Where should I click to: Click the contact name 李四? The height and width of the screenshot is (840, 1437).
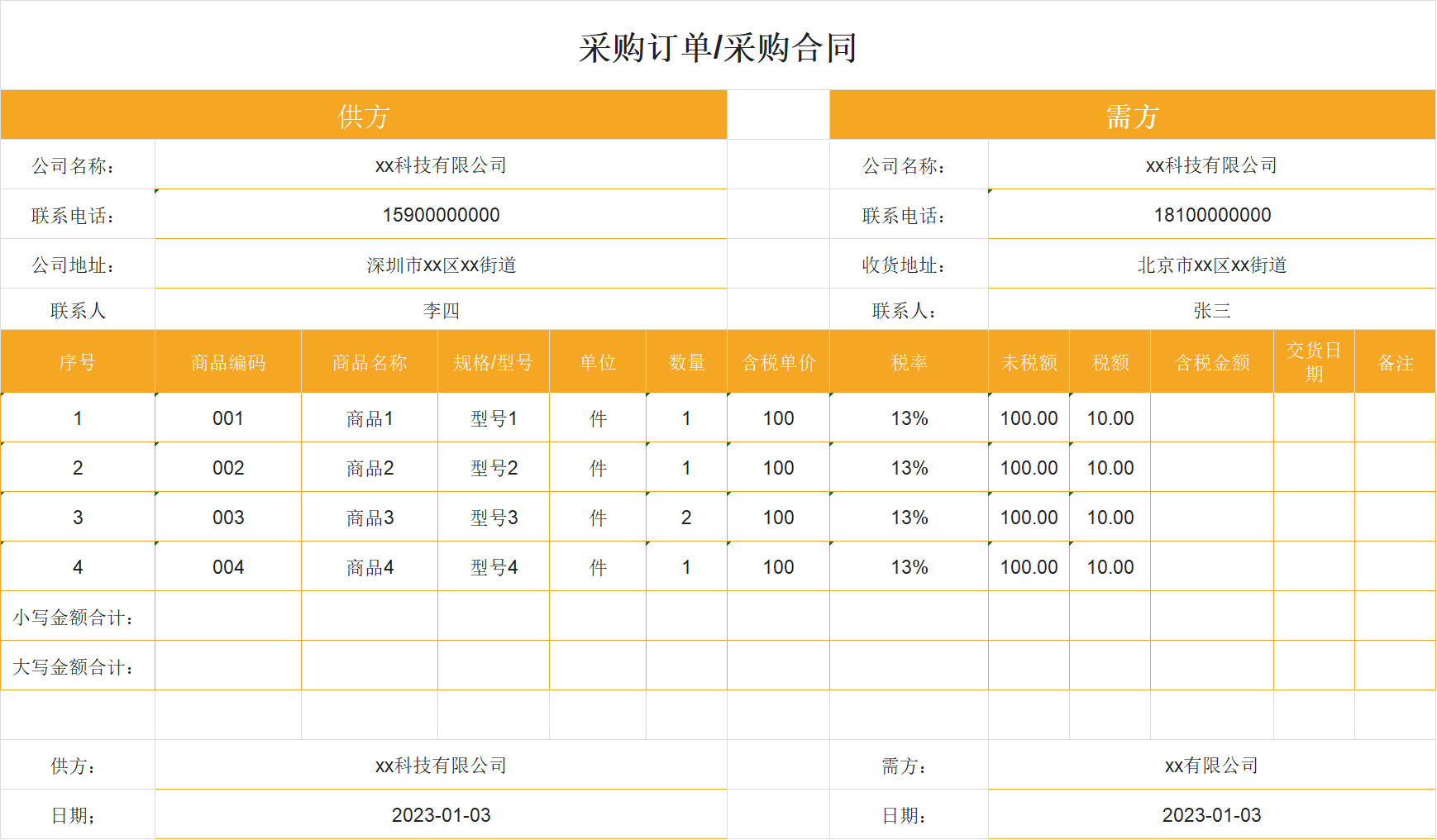[x=441, y=310]
